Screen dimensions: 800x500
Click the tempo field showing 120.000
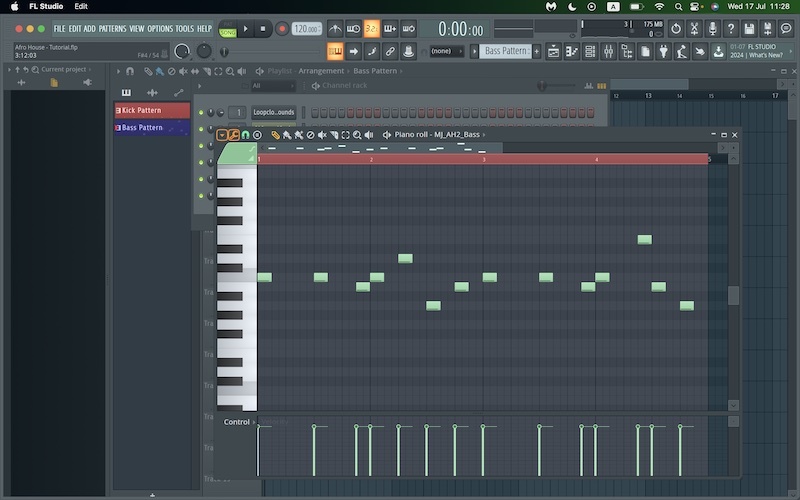pos(306,29)
